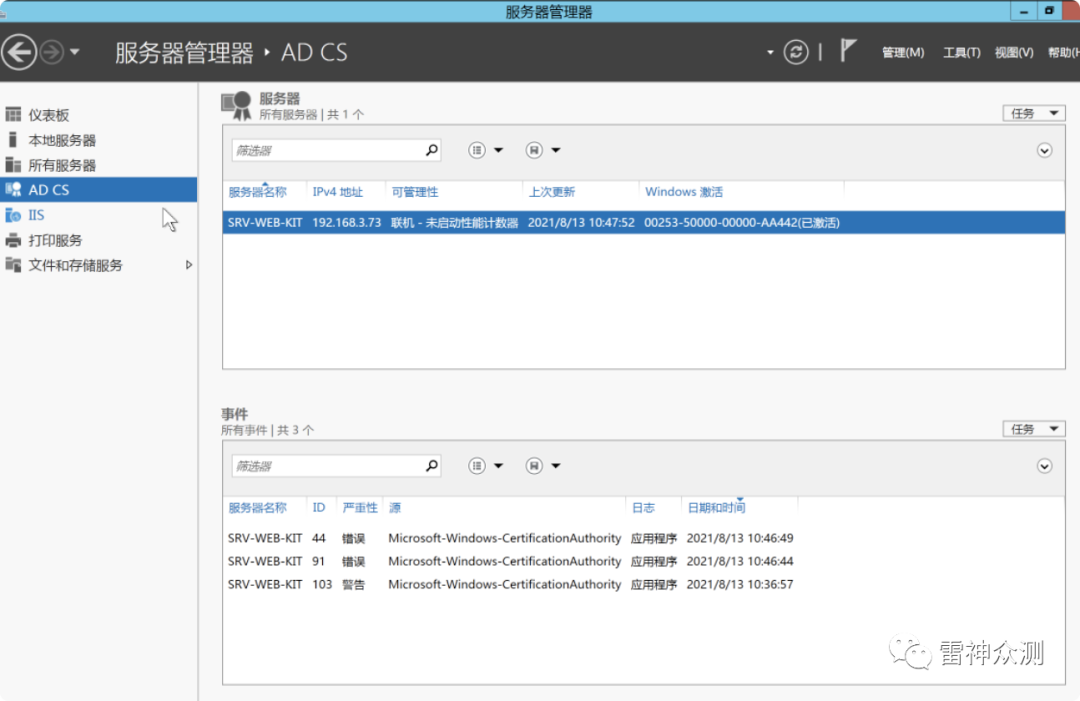1080x701 pixels.
Task: Open the navigation history dropdown arrow
Action: pos(74,52)
